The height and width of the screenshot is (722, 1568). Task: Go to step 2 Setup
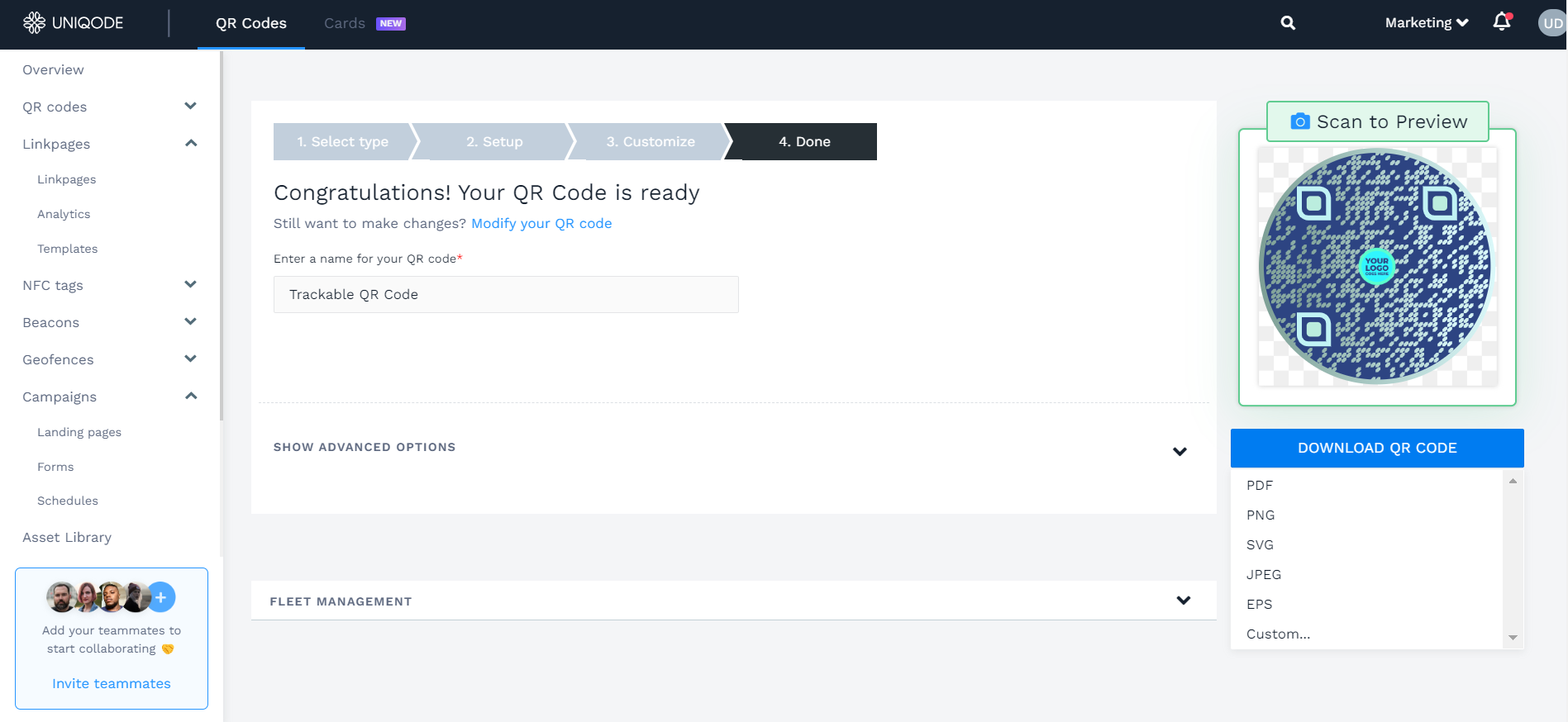(494, 141)
